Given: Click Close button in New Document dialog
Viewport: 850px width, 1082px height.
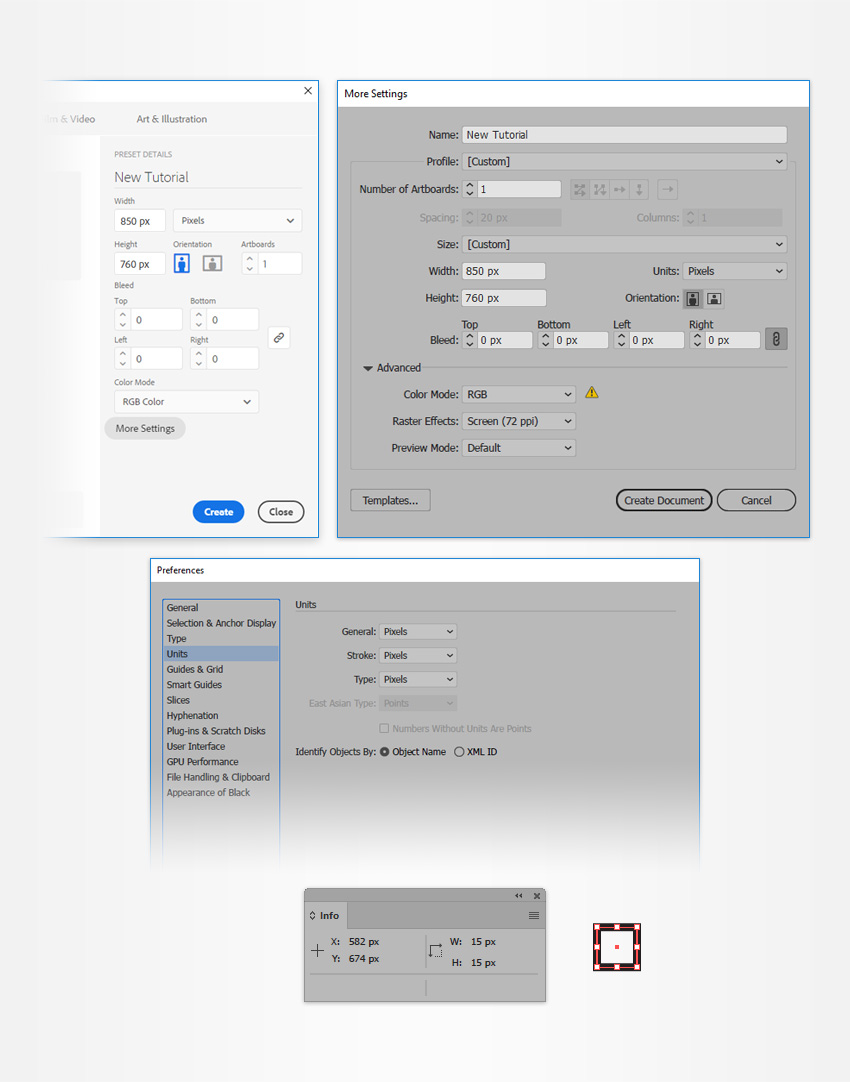Looking at the screenshot, I should coord(281,512).
